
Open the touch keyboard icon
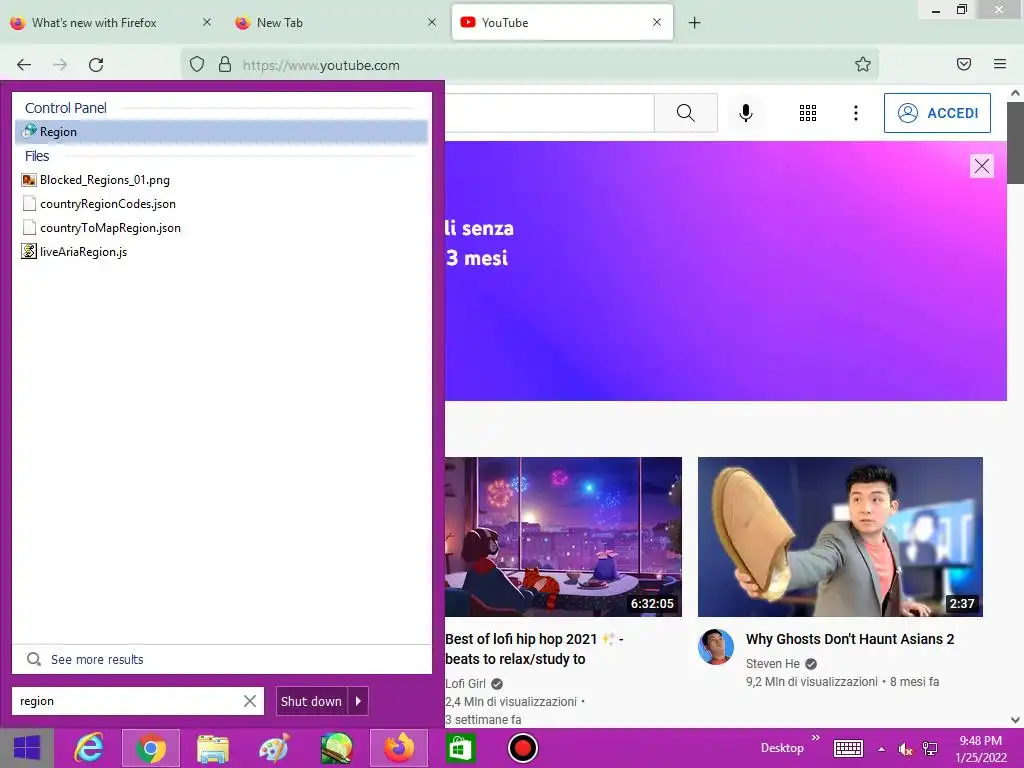[848, 748]
